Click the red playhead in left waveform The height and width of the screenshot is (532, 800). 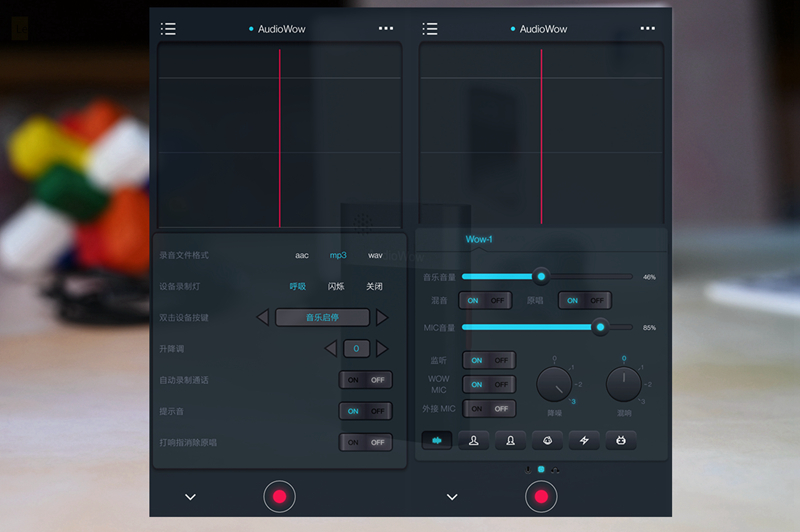[x=280, y=138]
